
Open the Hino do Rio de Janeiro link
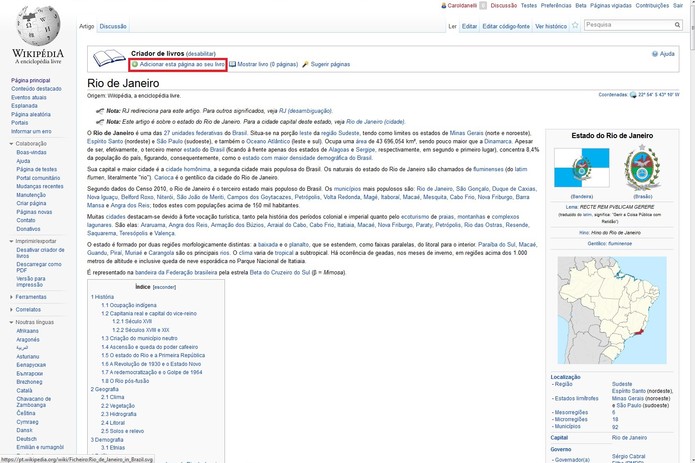click(x=616, y=233)
